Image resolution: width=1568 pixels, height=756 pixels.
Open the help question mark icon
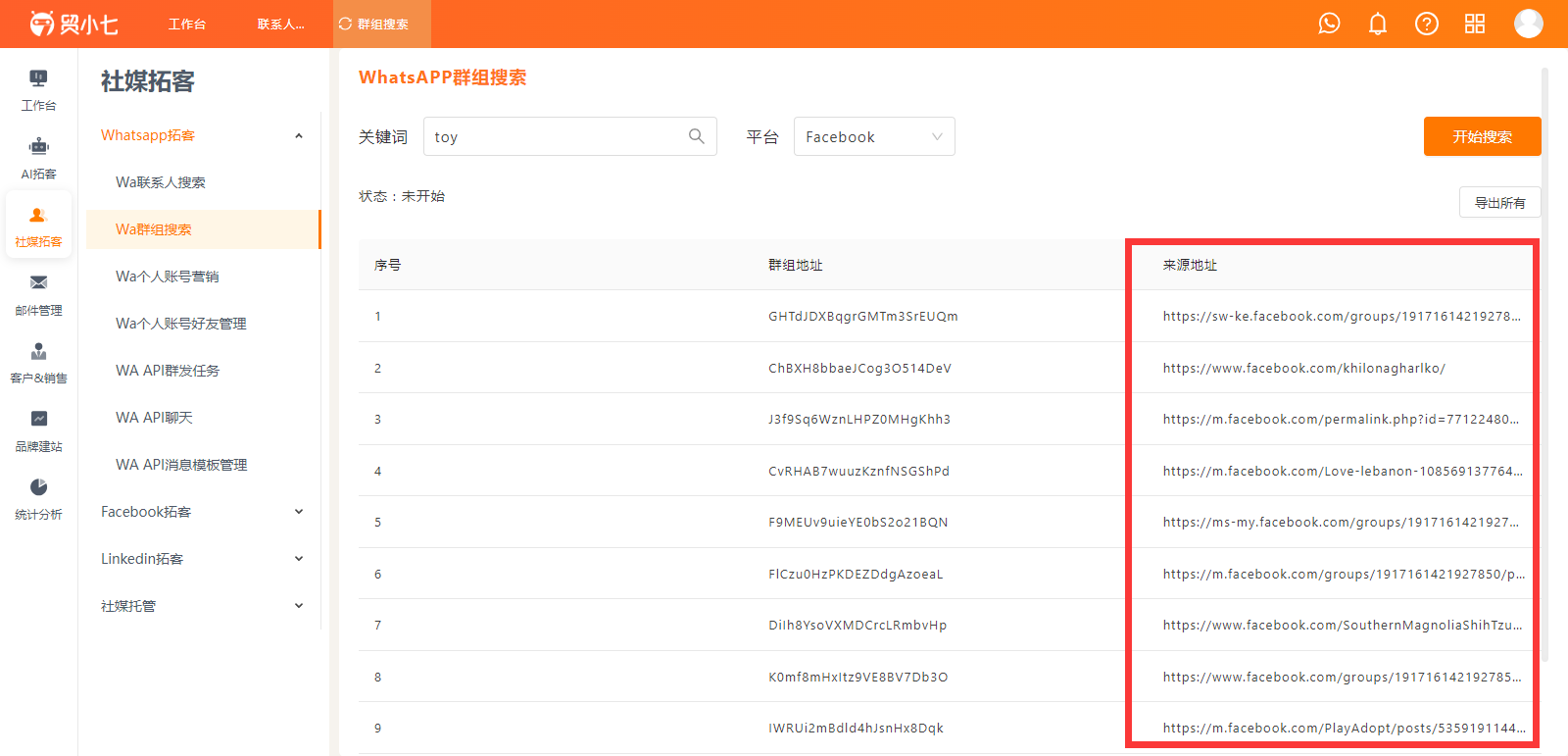(1427, 24)
